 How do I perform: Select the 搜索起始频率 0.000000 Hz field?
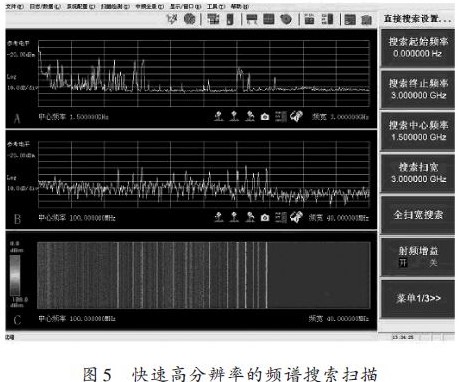(418, 48)
